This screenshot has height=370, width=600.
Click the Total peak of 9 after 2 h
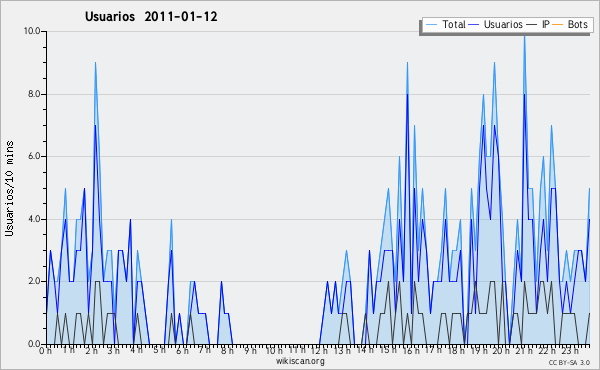pyautogui.click(x=95, y=63)
